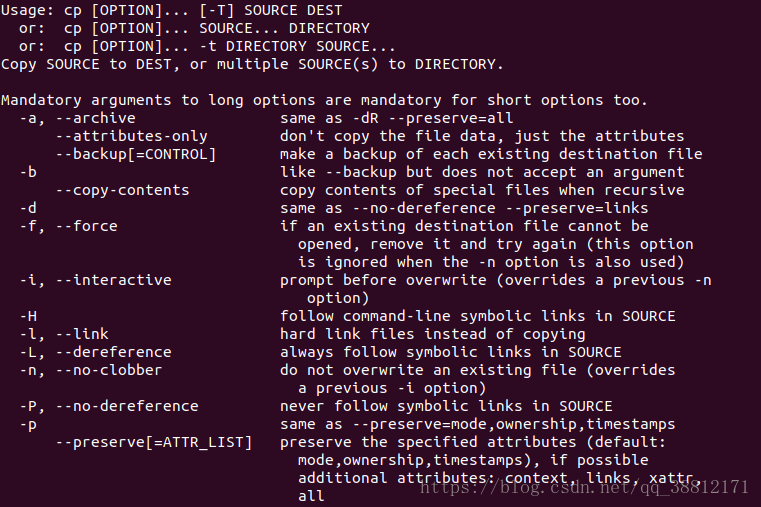
Task: Click the first Usage line of cp
Action: 172,10
